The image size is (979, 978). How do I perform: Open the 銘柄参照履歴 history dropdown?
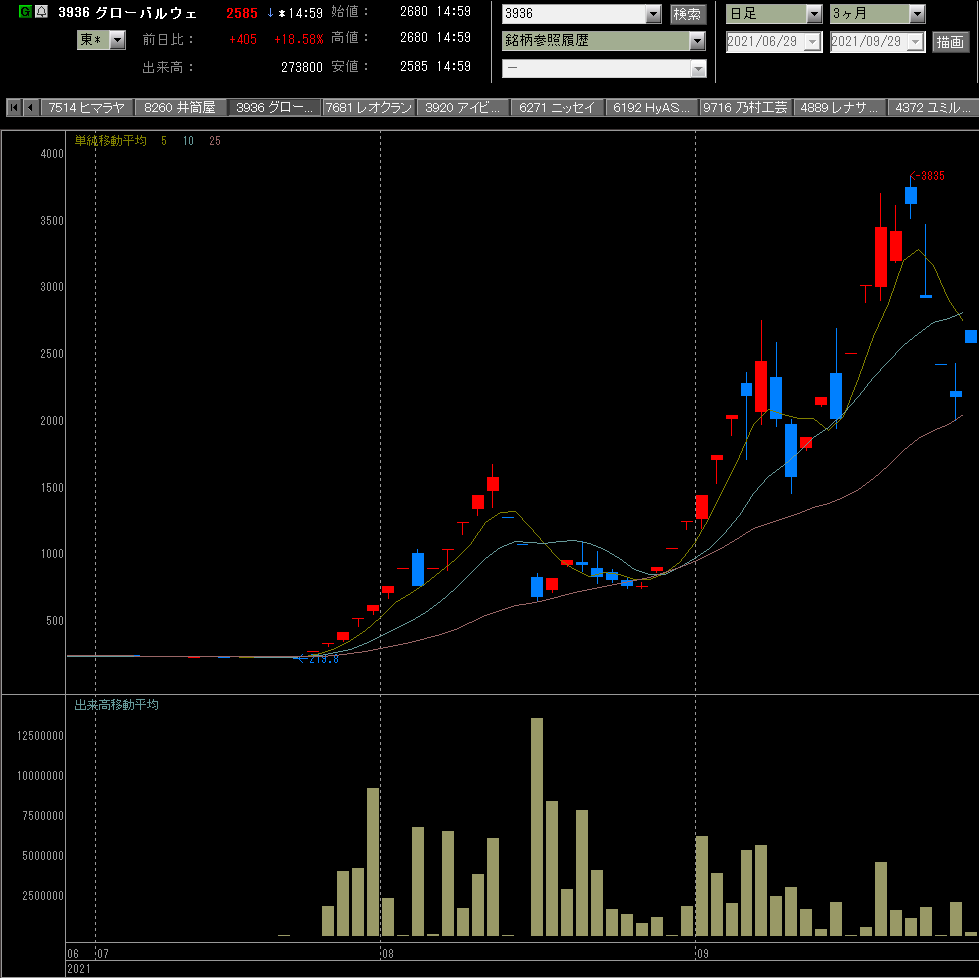tap(697, 41)
